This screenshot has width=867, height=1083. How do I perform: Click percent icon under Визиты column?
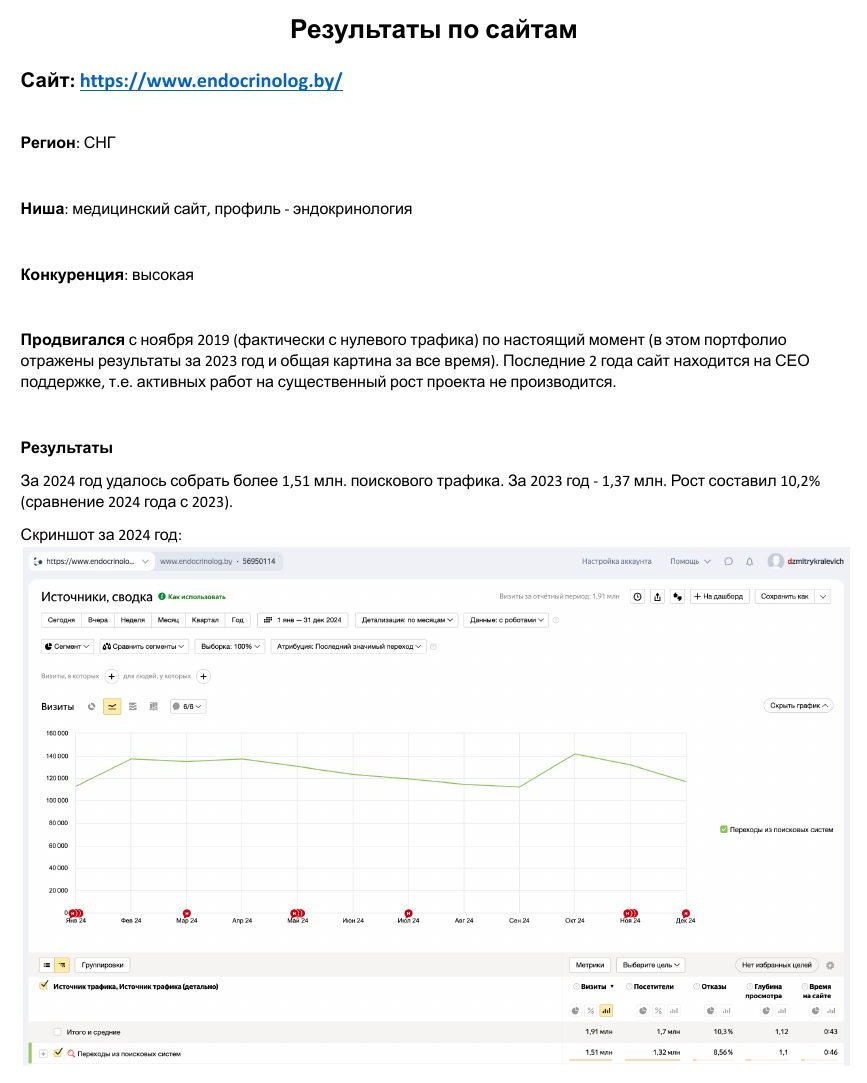click(591, 1010)
